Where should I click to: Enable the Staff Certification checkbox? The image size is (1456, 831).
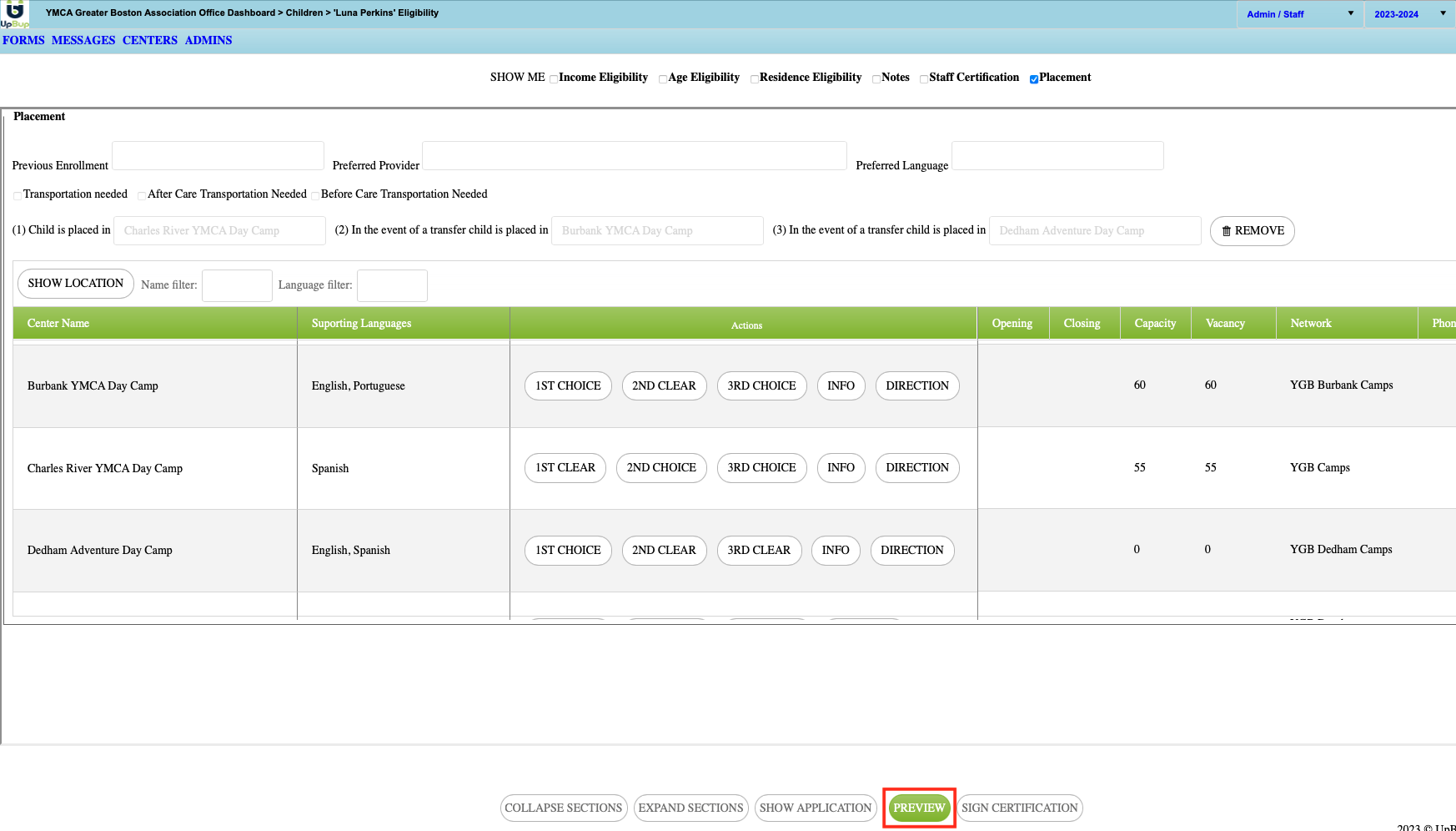[x=924, y=79]
